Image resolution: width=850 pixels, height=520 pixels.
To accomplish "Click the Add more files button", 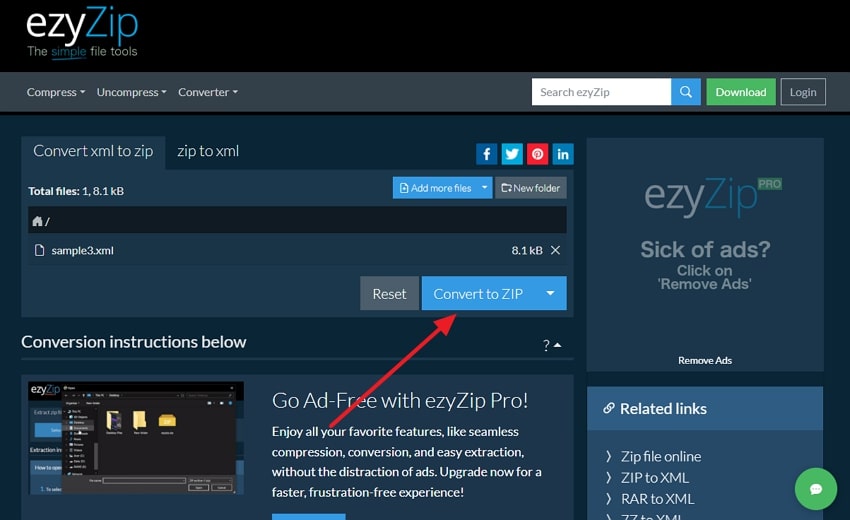I will pyautogui.click(x=435, y=188).
